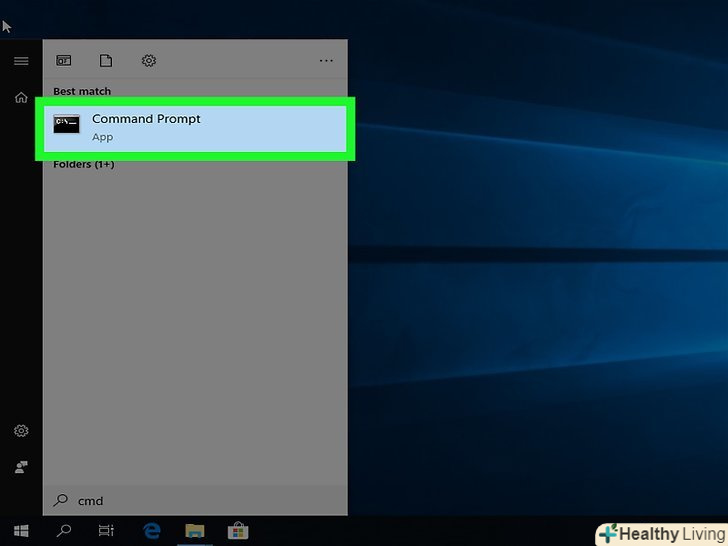This screenshot has width=728, height=546.
Task: Click the magnifier icon beside cmd text
Action: pyautogui.click(x=61, y=500)
